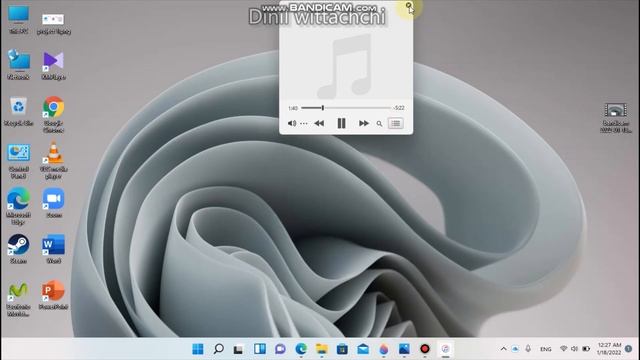Select the Microsoft Edge desktop shortcut
Image resolution: width=640 pixels, height=360 pixels.
(x=18, y=206)
